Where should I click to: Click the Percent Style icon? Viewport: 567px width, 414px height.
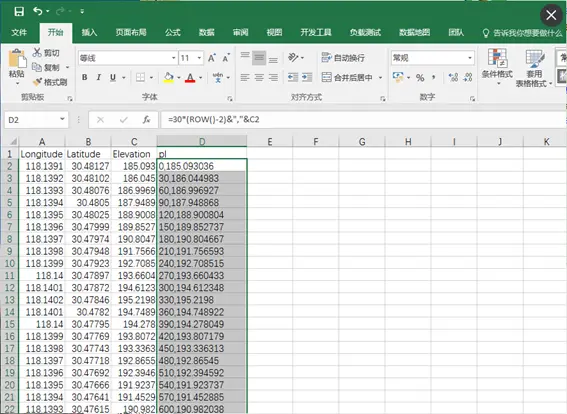click(420, 77)
